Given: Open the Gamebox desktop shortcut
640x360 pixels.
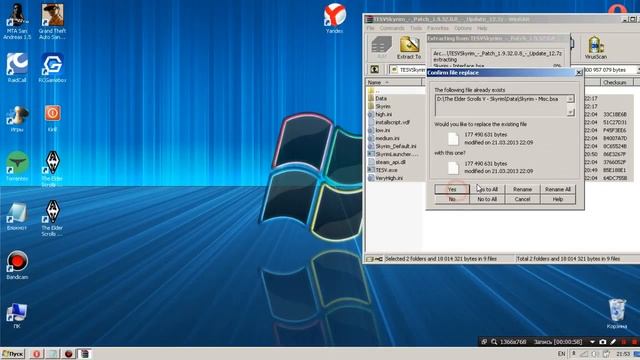Looking at the screenshot, I should coord(52,67).
